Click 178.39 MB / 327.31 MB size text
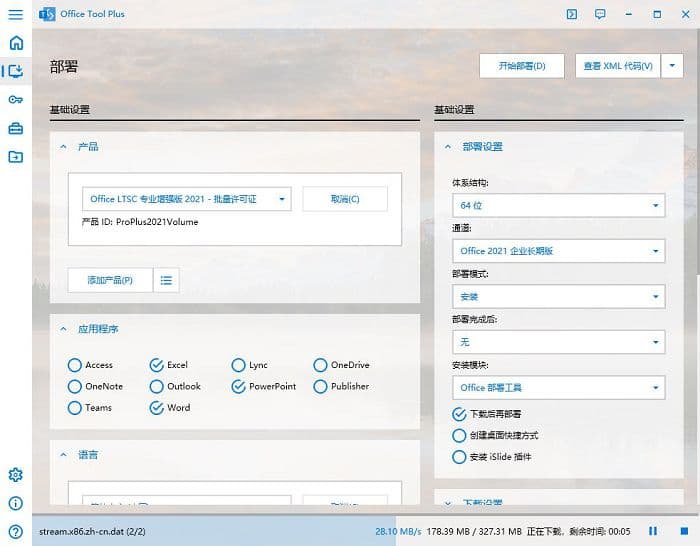Image resolution: width=700 pixels, height=546 pixels. tap(474, 532)
